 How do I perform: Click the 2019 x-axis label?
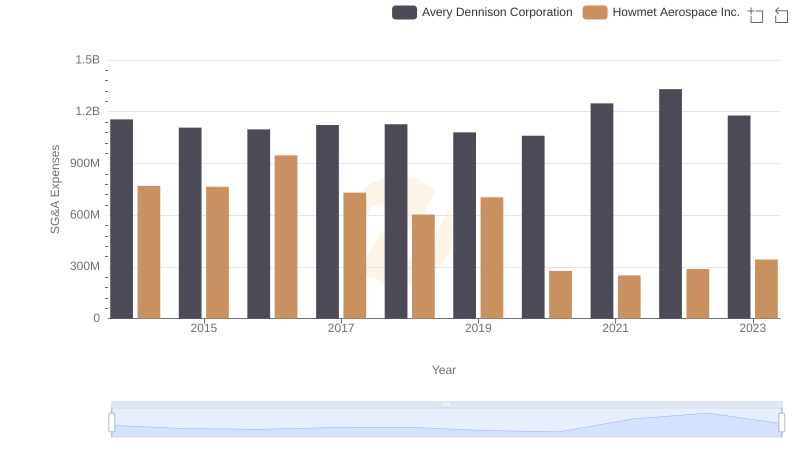point(478,328)
